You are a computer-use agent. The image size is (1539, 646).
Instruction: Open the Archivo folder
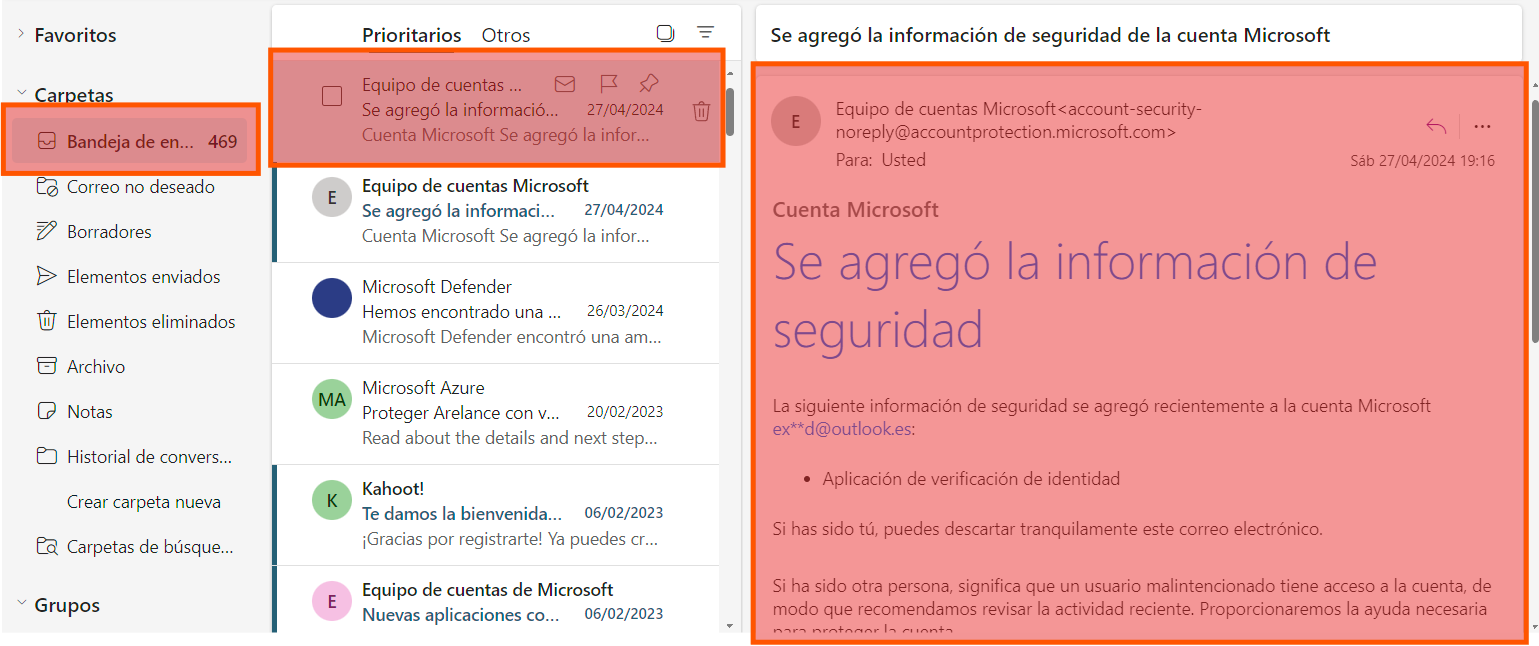130,367
